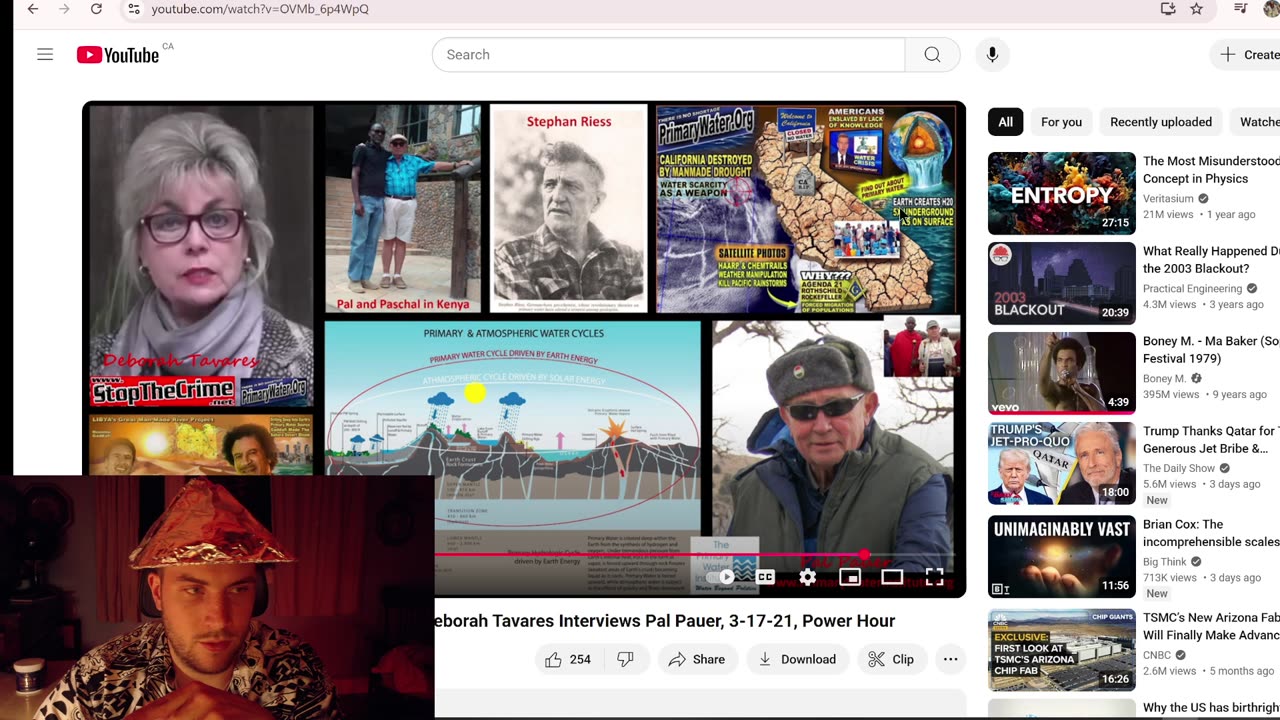Visit the Veritasium channel
Image resolution: width=1280 pixels, height=720 pixels.
coord(1169,199)
